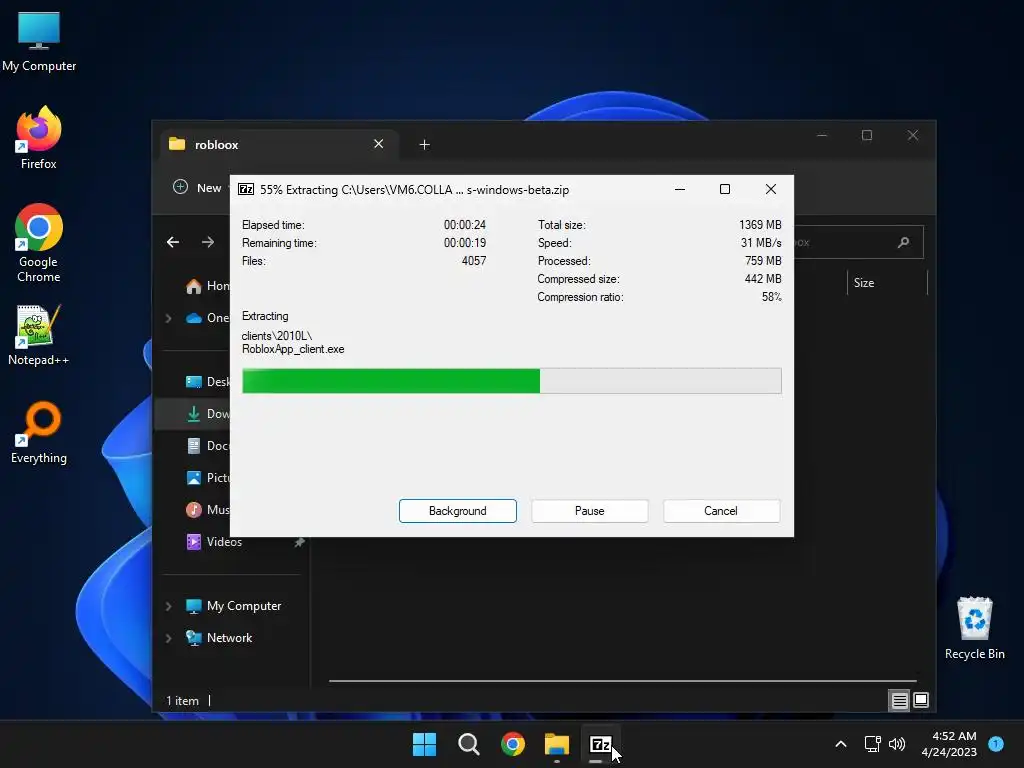Close the 7-Zip extracting dialog
1024x768 pixels.
click(x=771, y=189)
